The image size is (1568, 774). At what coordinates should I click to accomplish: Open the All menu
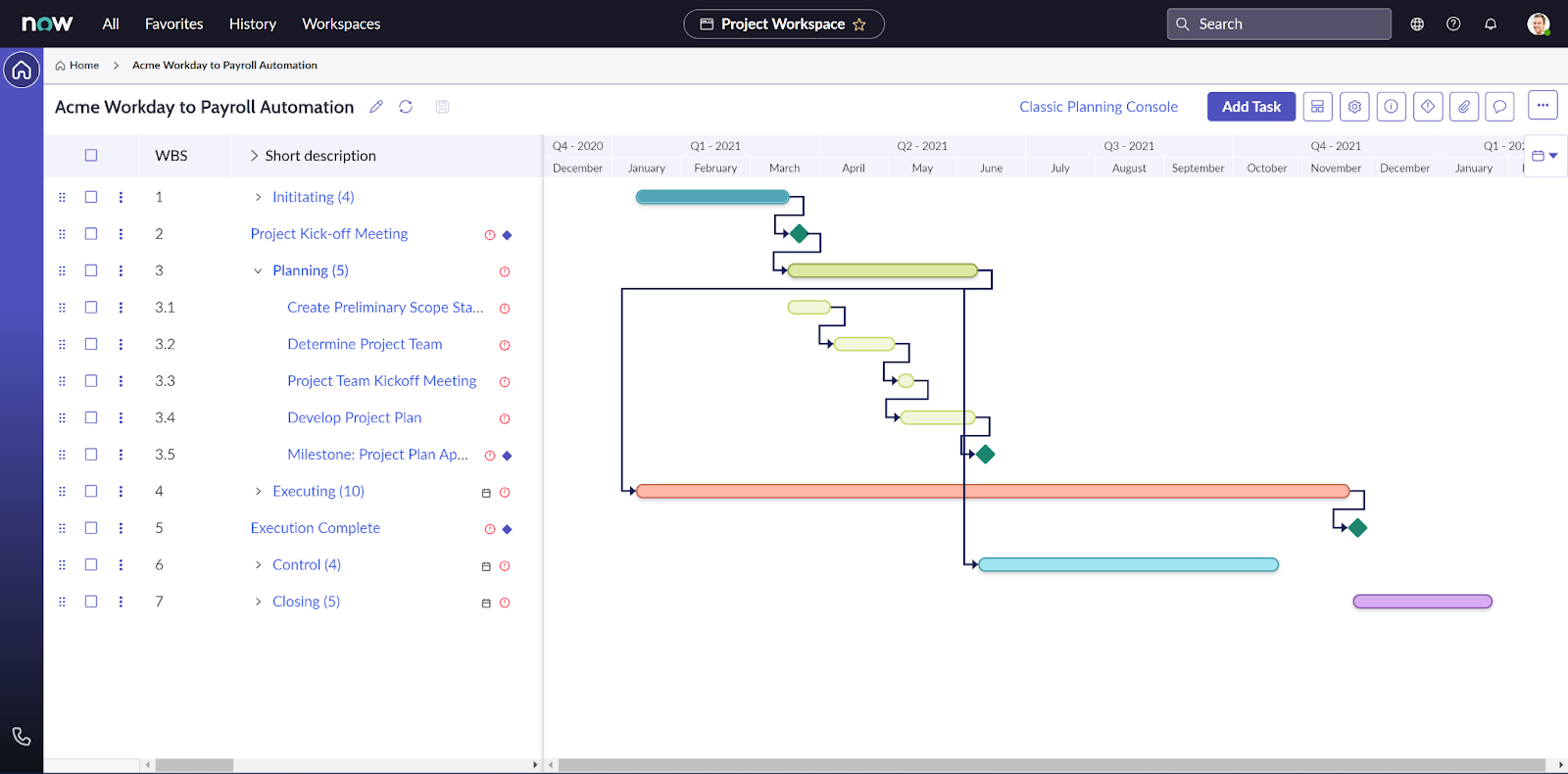click(111, 24)
